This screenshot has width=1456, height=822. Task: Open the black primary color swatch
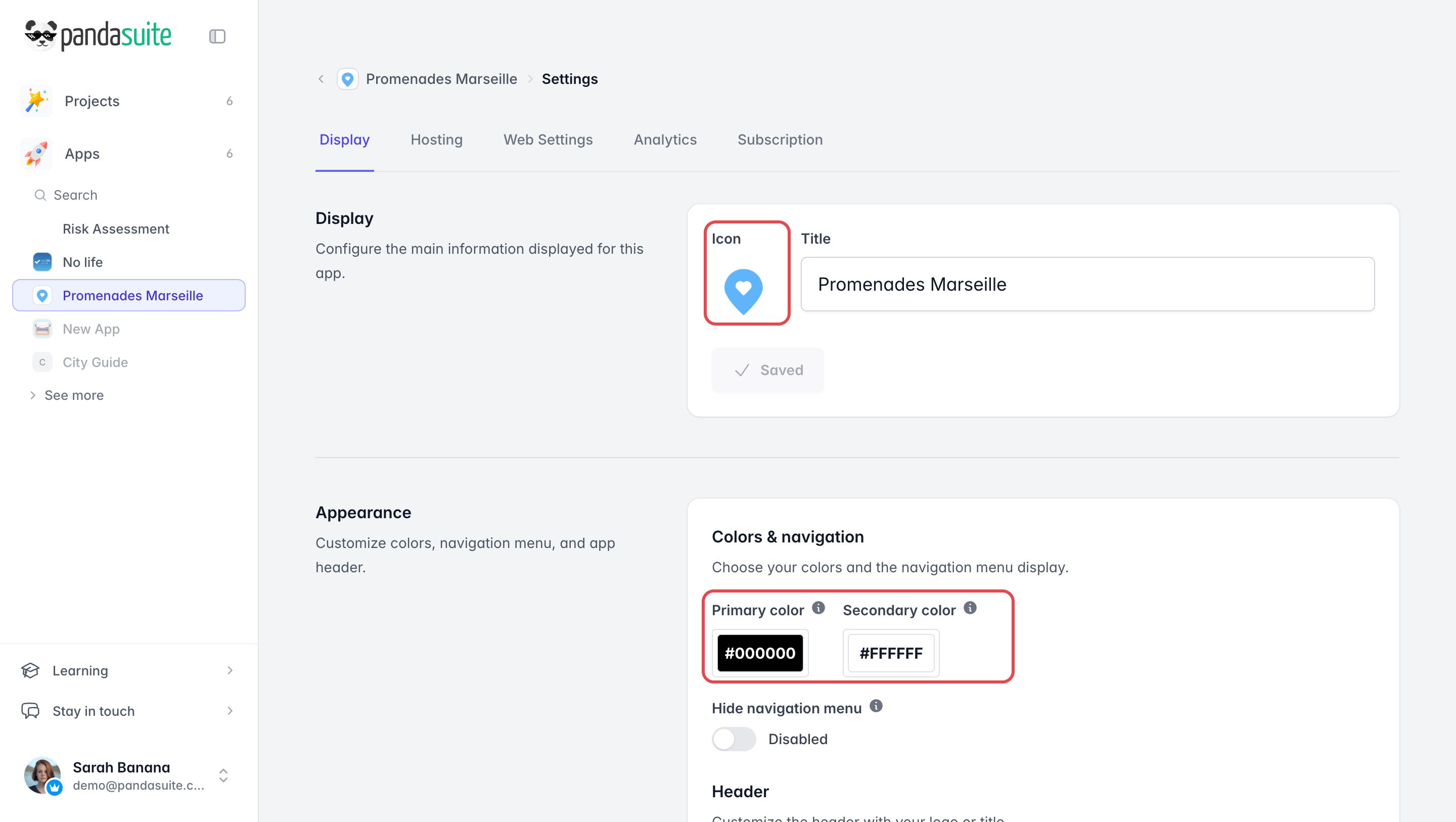(760, 653)
